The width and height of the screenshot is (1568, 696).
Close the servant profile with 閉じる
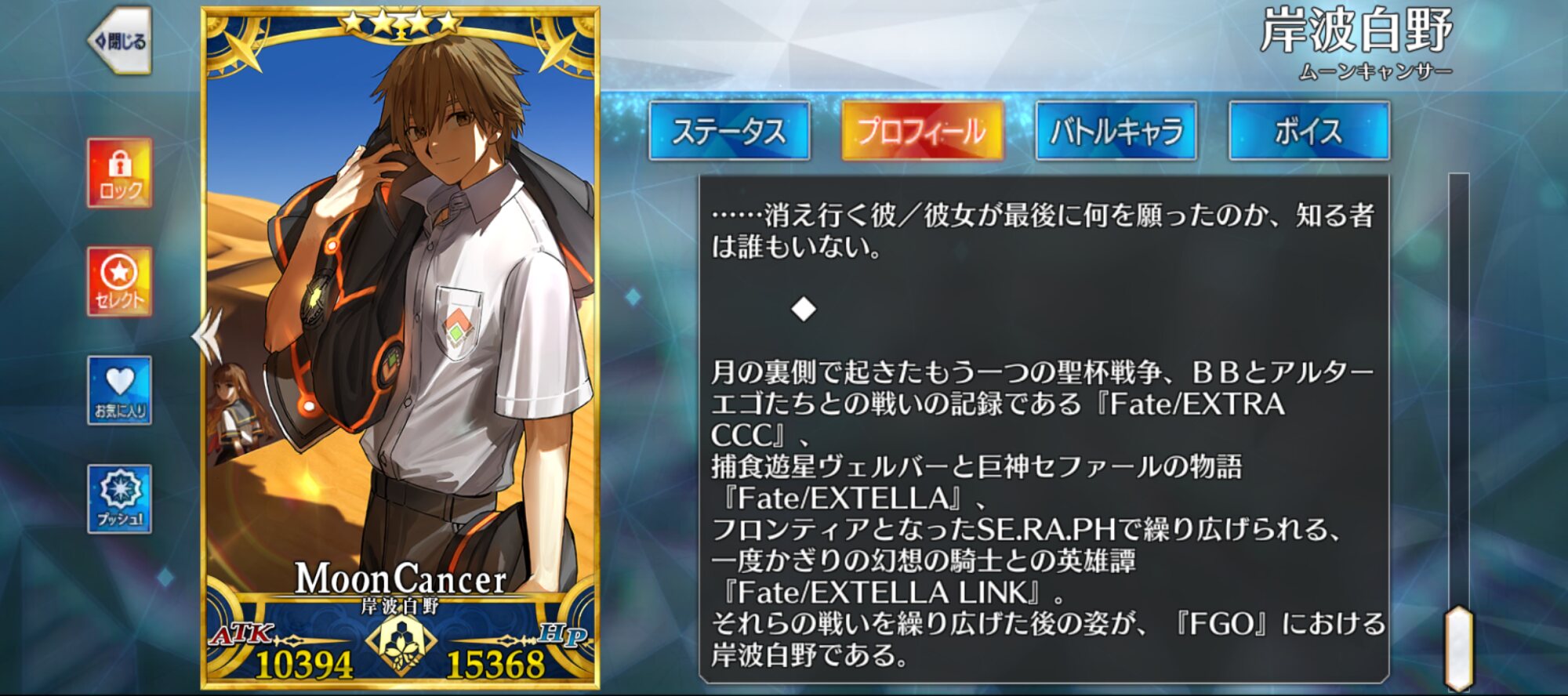120,41
